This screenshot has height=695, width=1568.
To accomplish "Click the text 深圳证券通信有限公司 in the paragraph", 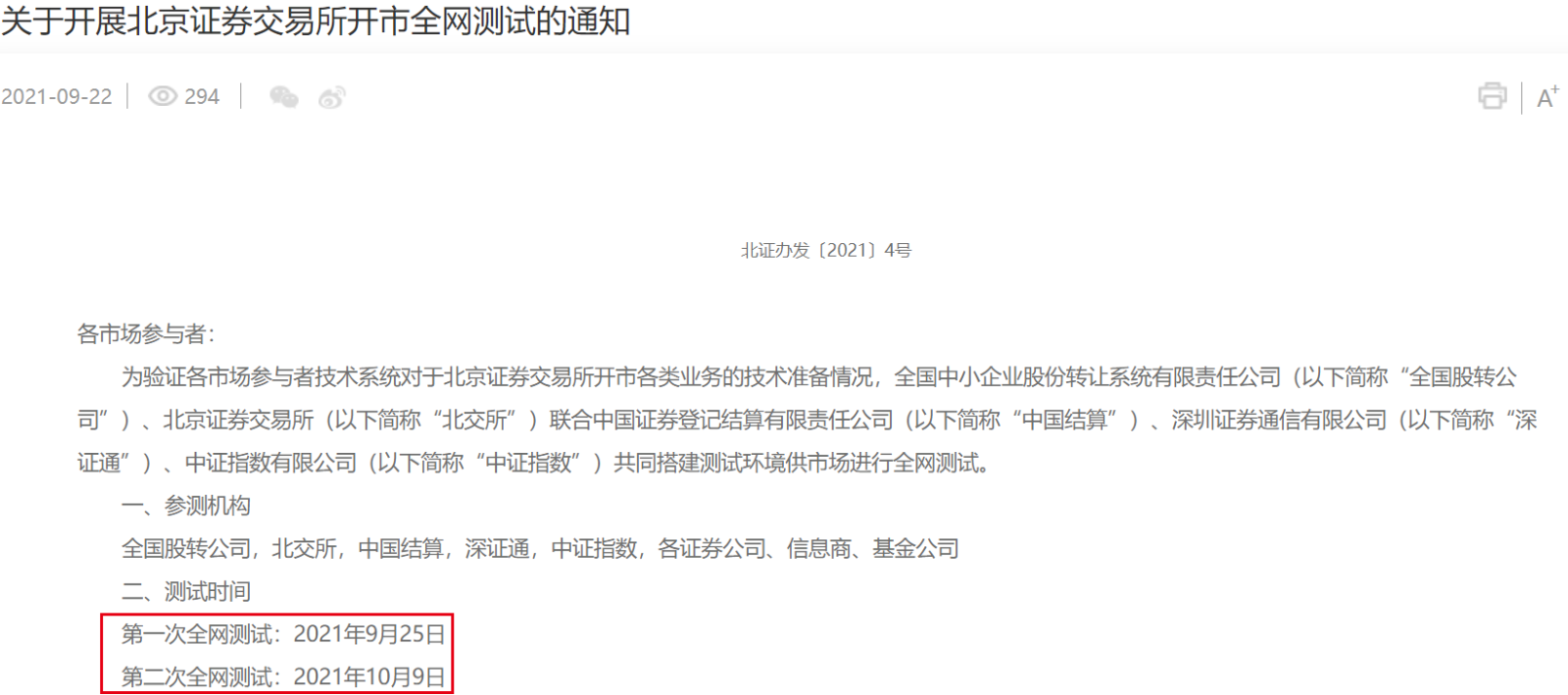I will tap(1279, 421).
